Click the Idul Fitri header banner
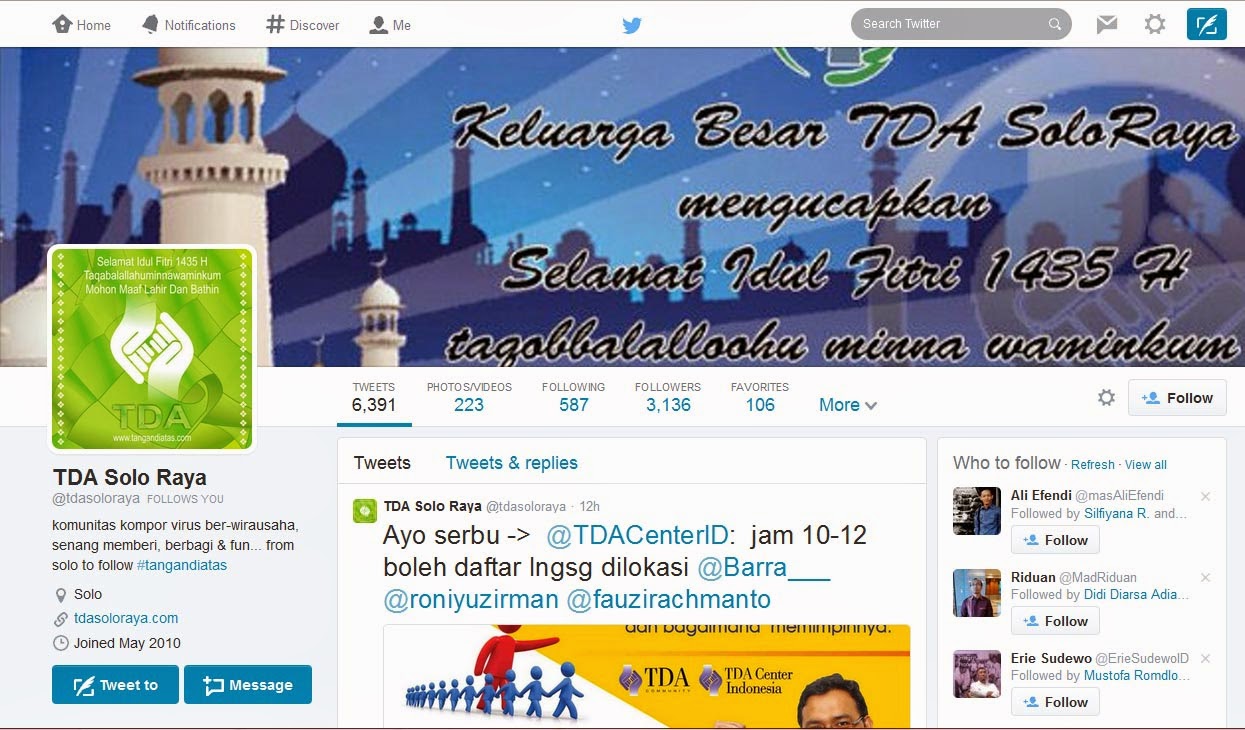The image size is (1245, 730). [622, 206]
